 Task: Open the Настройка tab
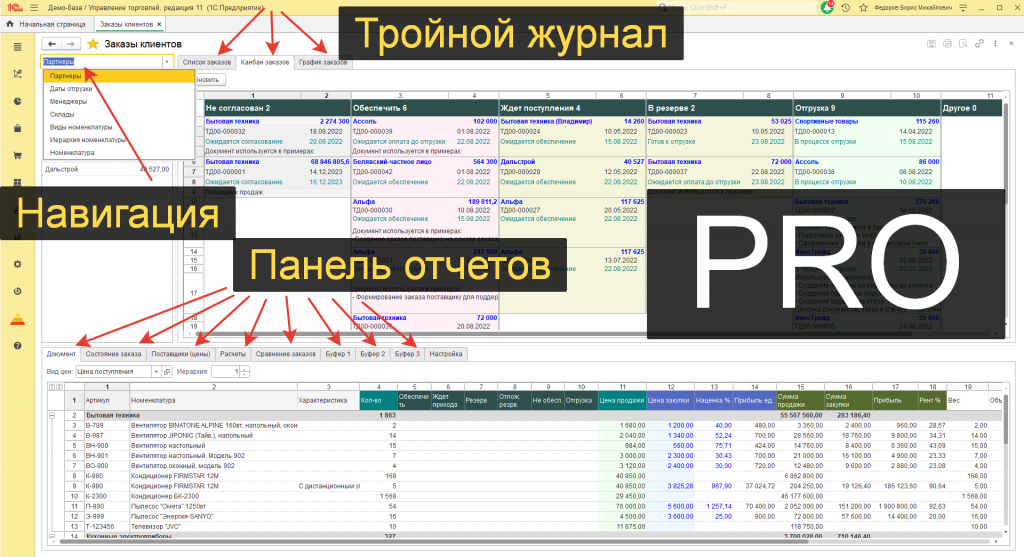click(446, 354)
